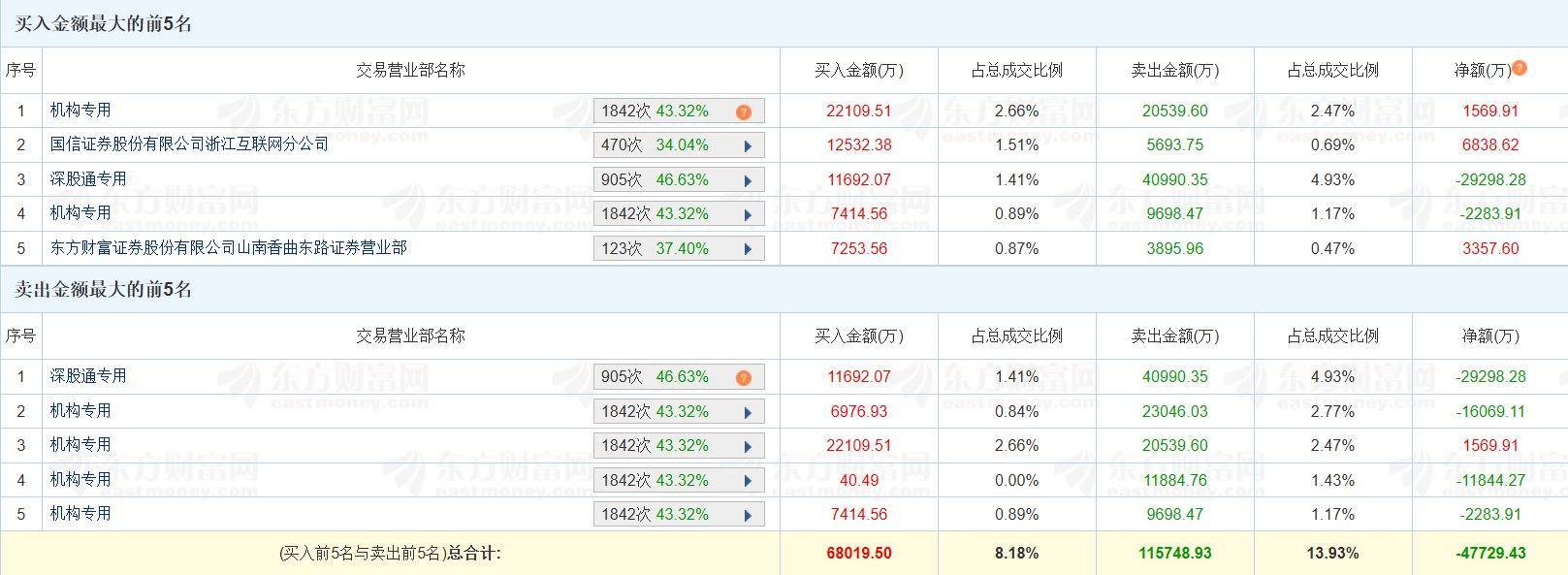Expand arrow in sell-table fifth row 机构专用
The image size is (1568, 575).
(x=748, y=515)
